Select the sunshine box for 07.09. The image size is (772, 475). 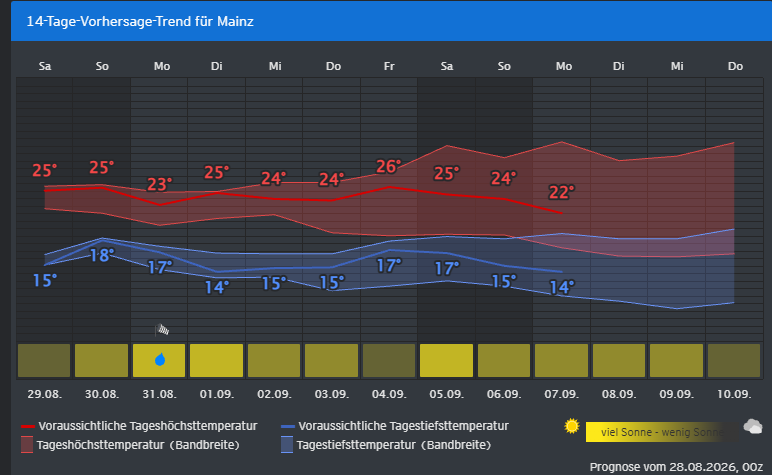point(561,361)
